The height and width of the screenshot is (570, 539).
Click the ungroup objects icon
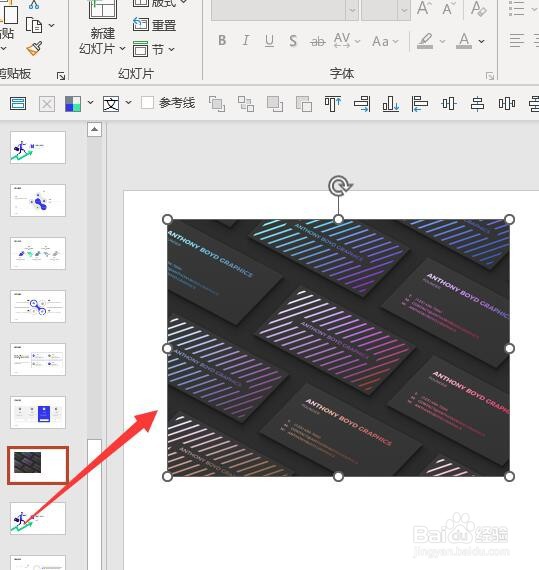(x=246, y=104)
